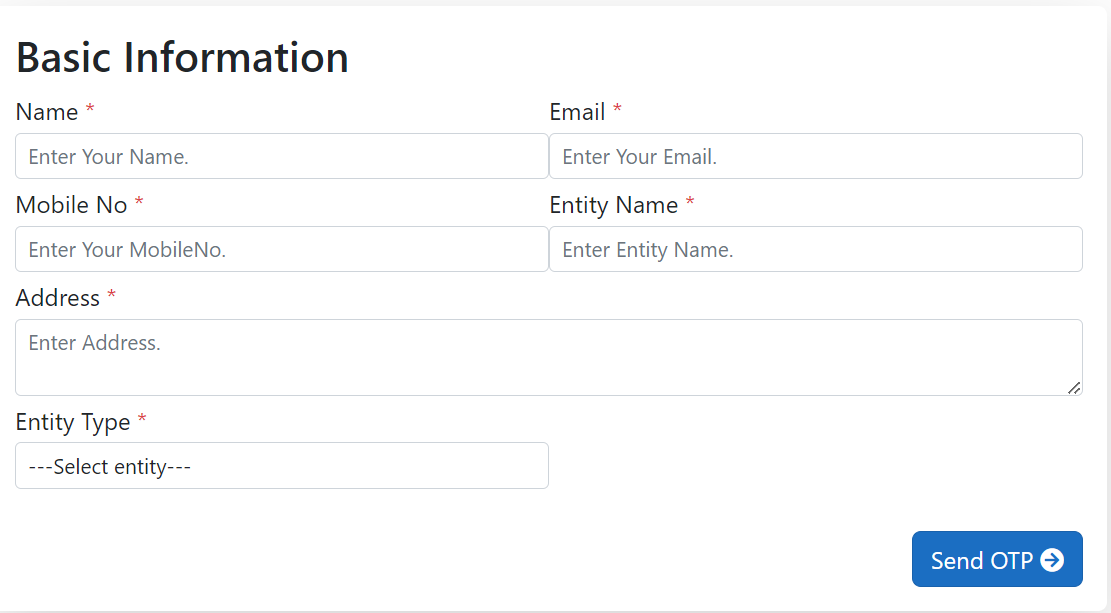
Task: Click the Entity Name label text
Action: click(x=614, y=205)
